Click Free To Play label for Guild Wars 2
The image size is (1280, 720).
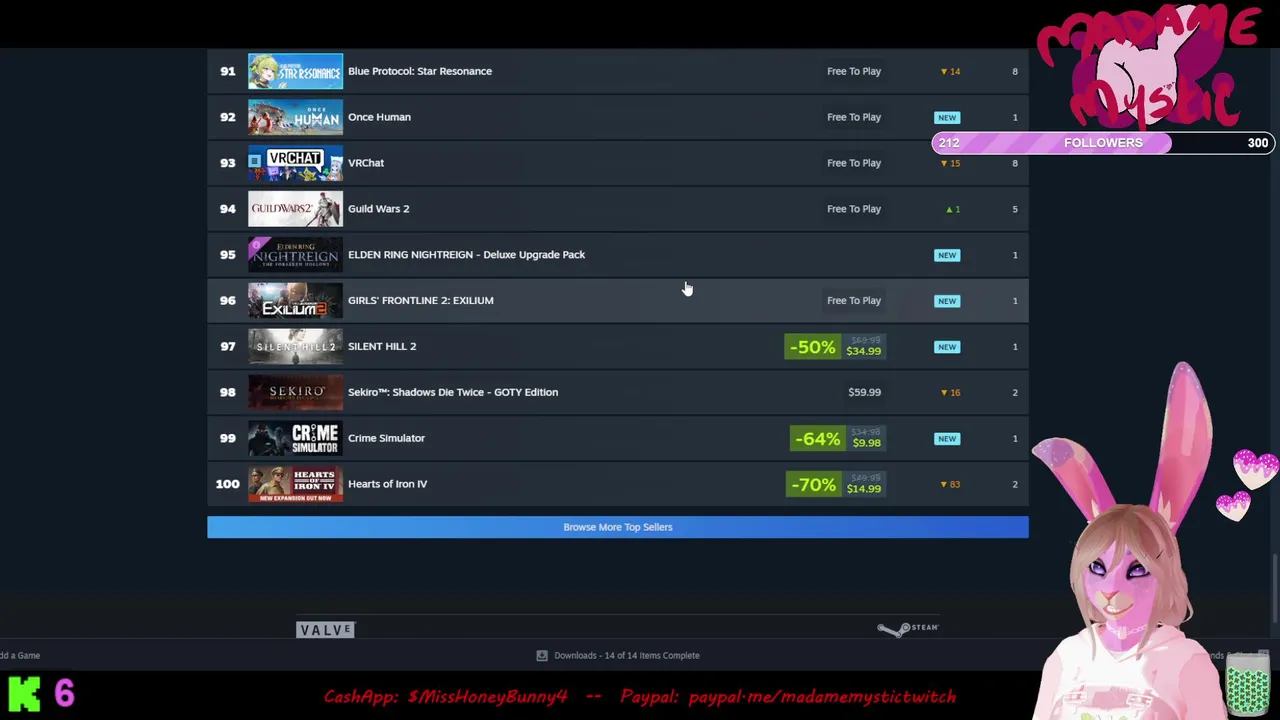click(854, 209)
